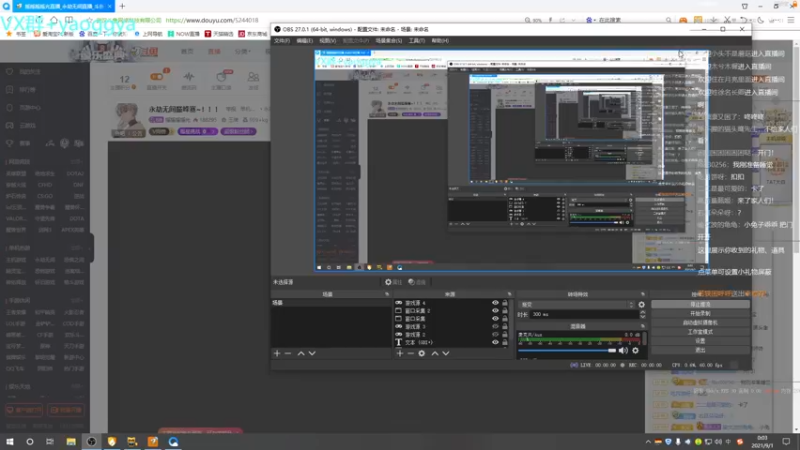Screen dimensions: 800x450
Task: Open the 帮助(H) menu in OBS
Action: tap(440, 41)
